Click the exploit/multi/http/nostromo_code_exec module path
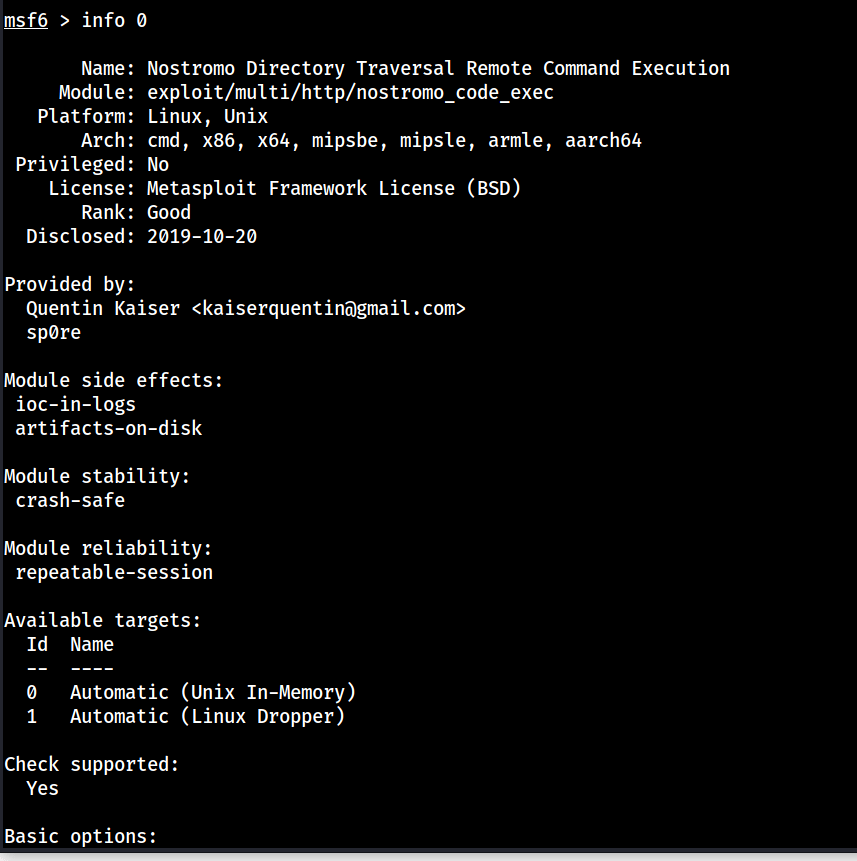The height and width of the screenshot is (861, 857). [350, 93]
